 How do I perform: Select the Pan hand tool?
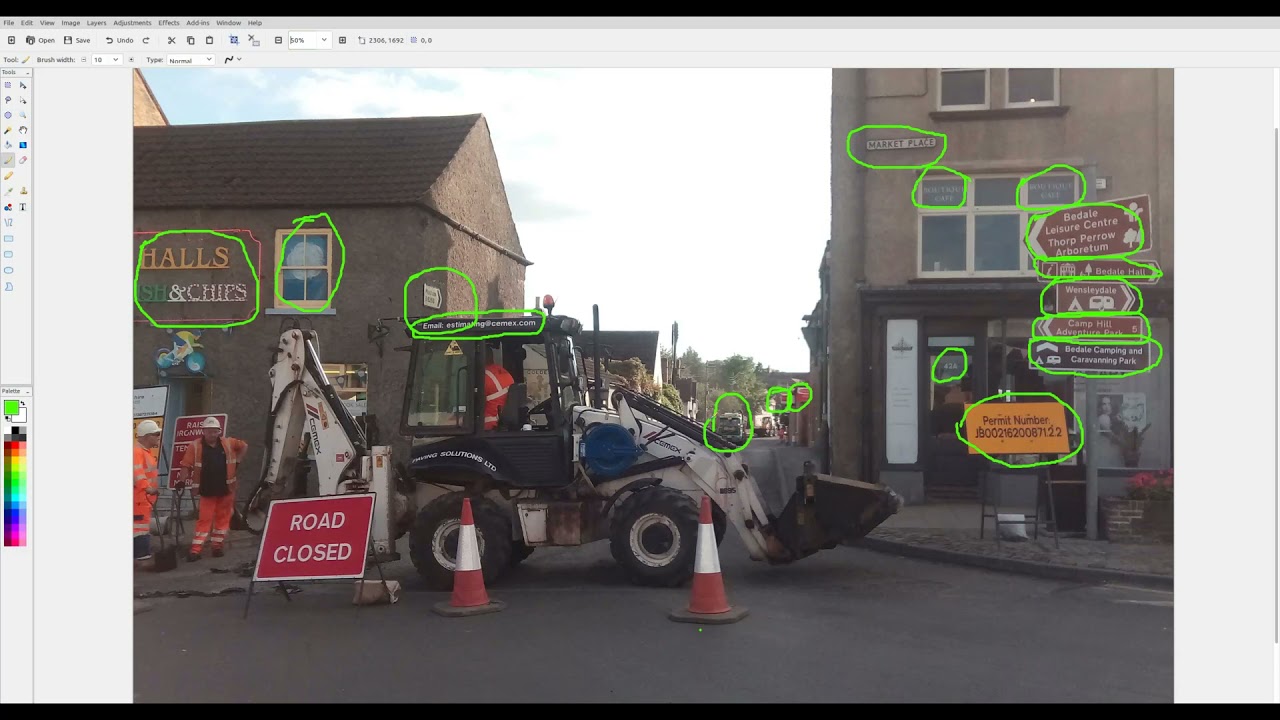coord(23,130)
